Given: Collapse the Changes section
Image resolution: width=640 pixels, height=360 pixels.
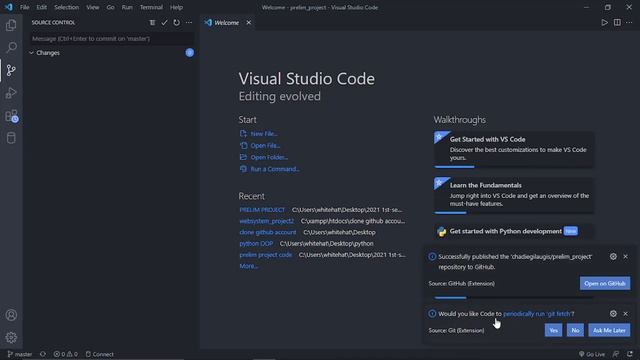Looking at the screenshot, I should pos(31,53).
